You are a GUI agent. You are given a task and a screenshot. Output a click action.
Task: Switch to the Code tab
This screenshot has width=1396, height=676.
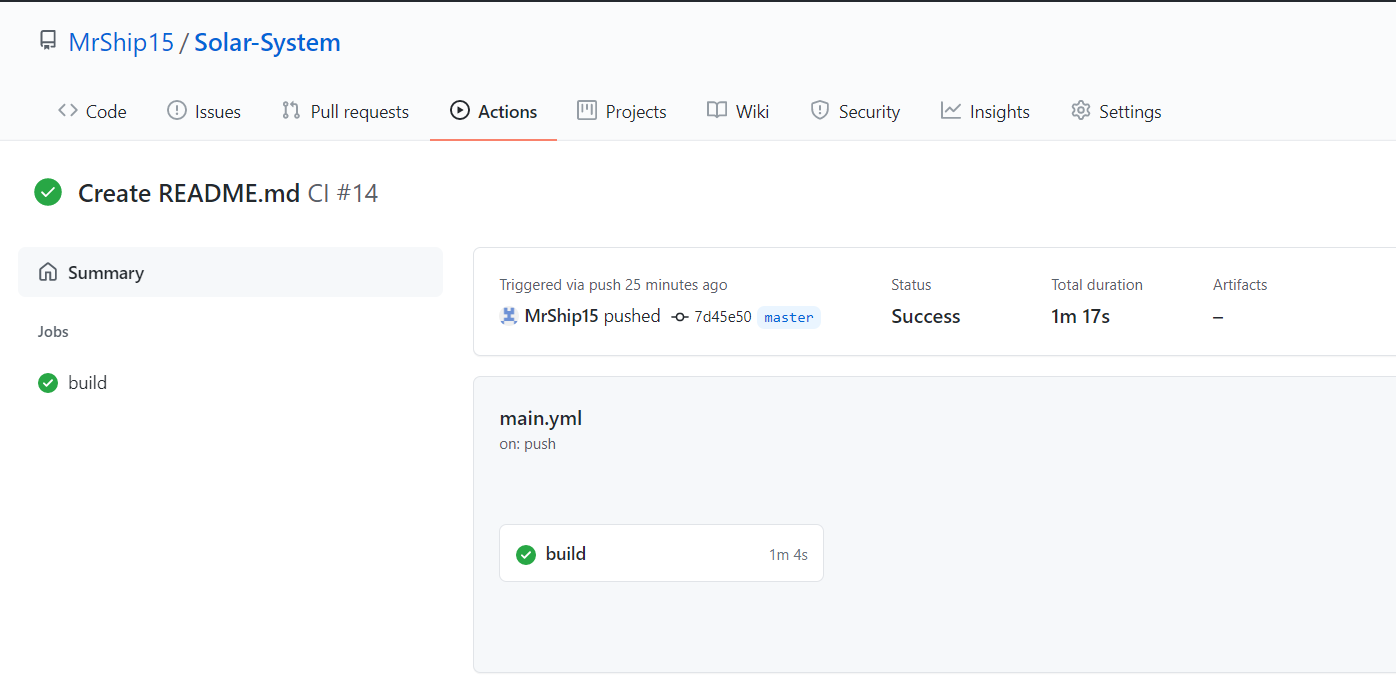click(92, 111)
